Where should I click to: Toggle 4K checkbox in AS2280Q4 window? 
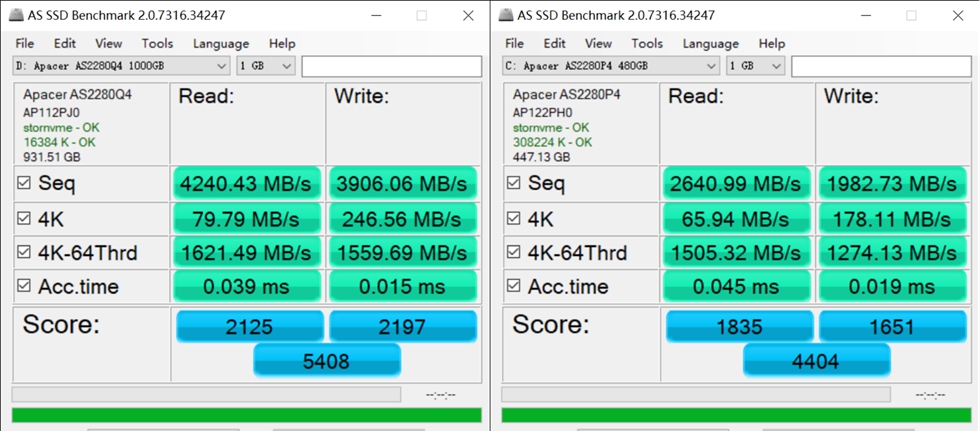tap(24, 219)
